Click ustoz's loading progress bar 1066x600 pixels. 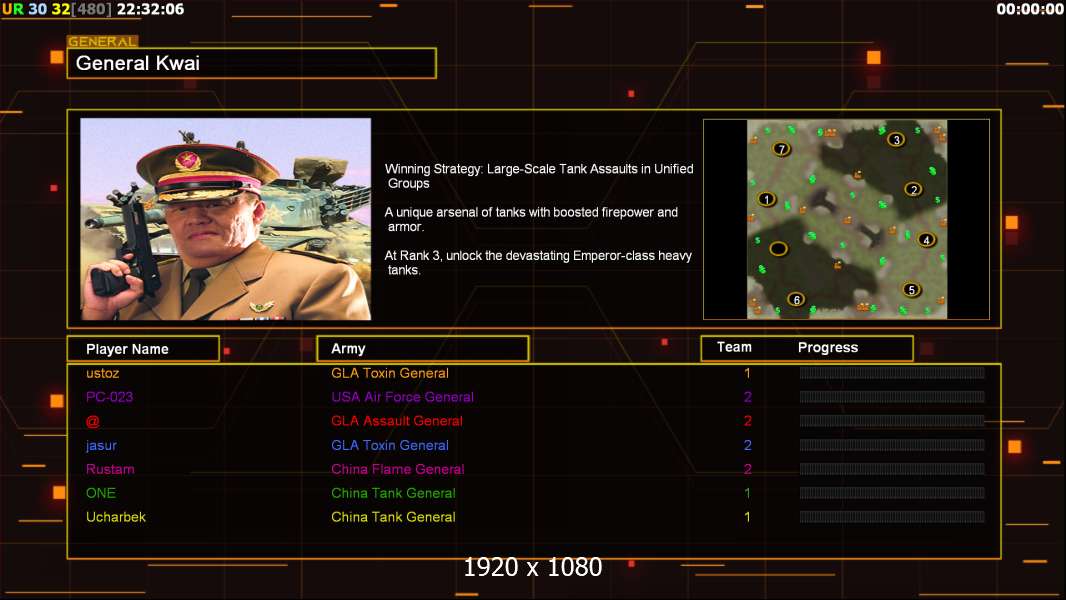tap(892, 372)
